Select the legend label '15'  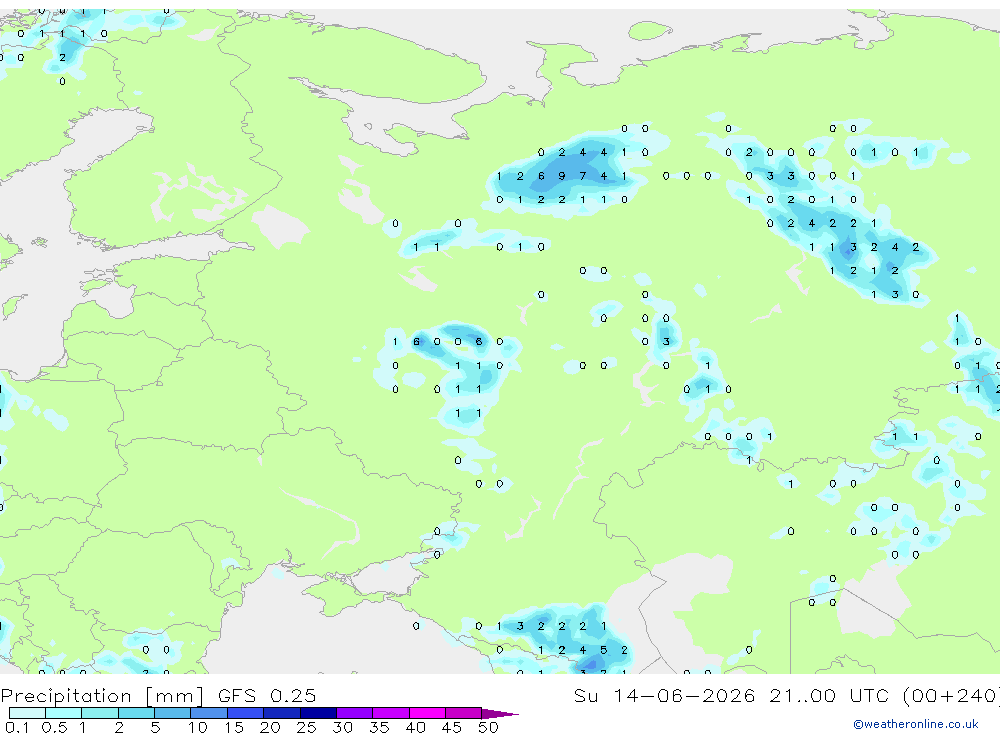[x=234, y=727]
